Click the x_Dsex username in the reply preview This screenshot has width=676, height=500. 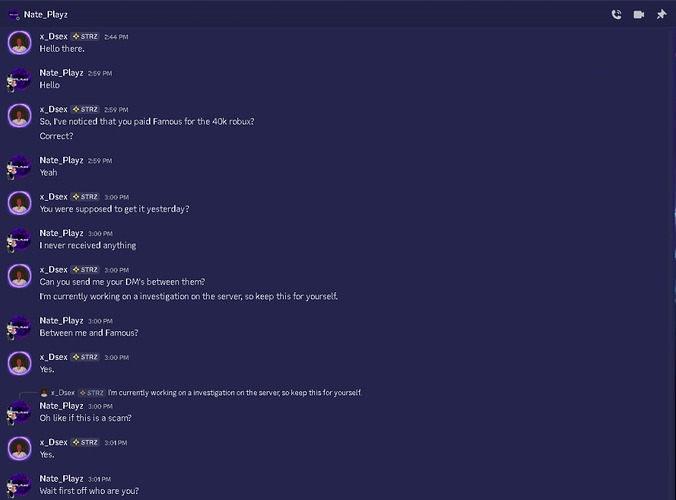(63, 393)
